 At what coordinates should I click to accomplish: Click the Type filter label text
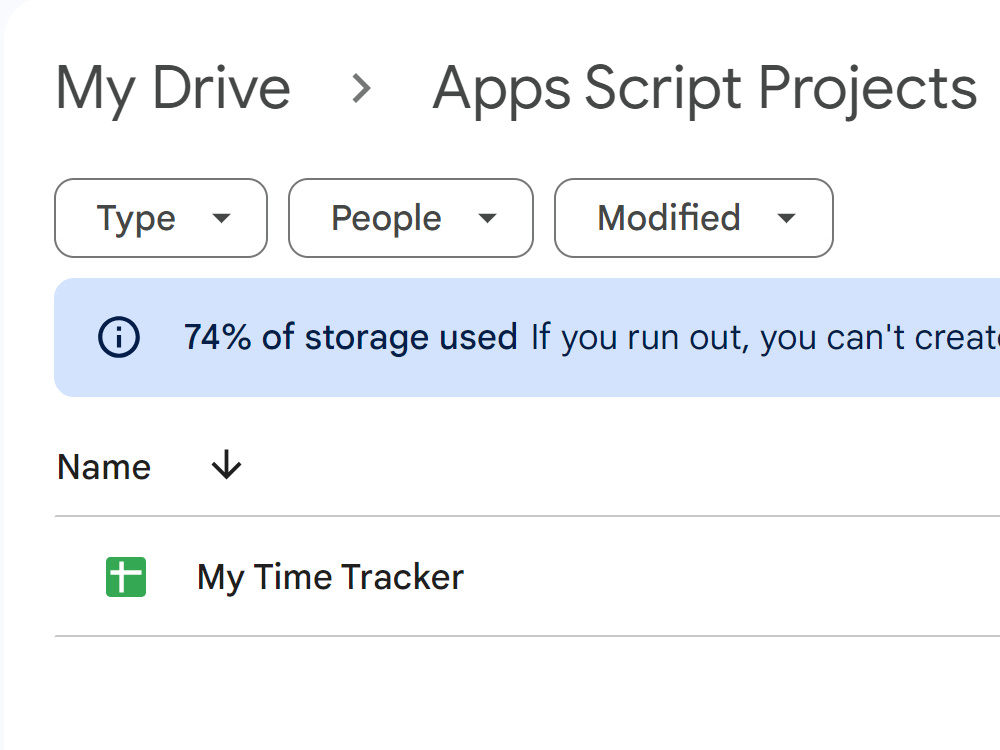click(x=136, y=219)
